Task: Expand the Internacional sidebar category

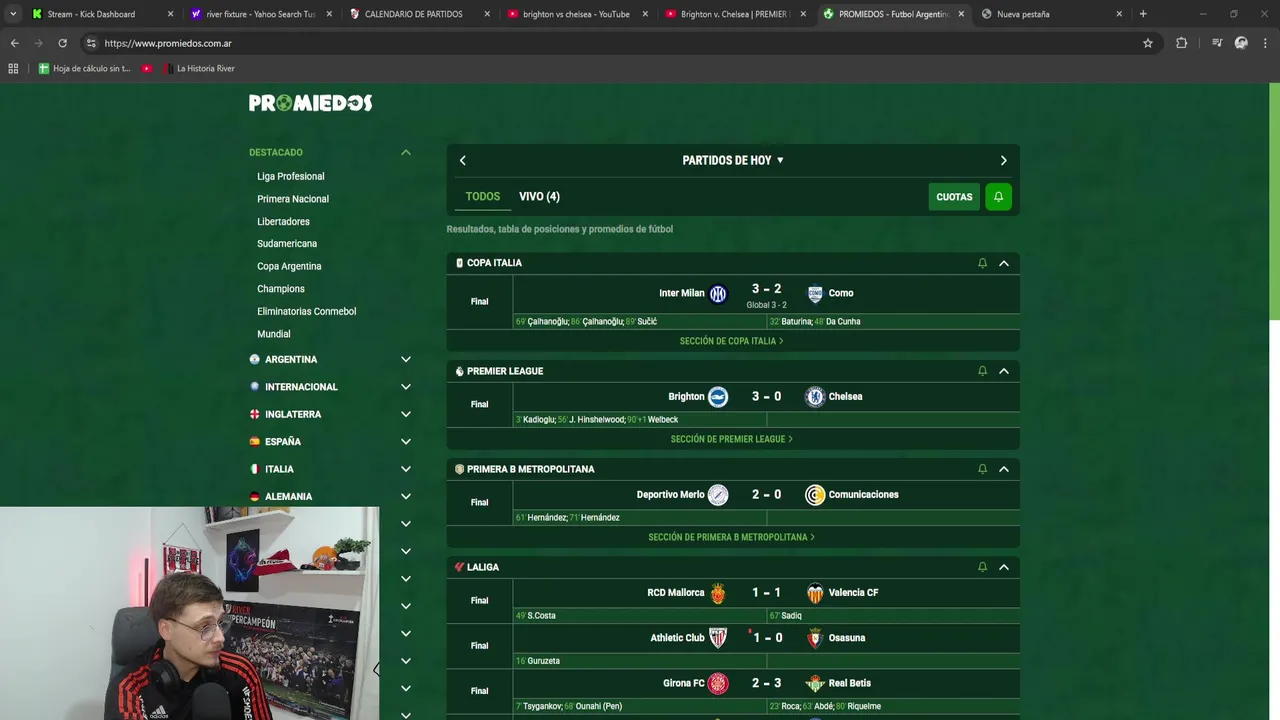Action: click(405, 387)
